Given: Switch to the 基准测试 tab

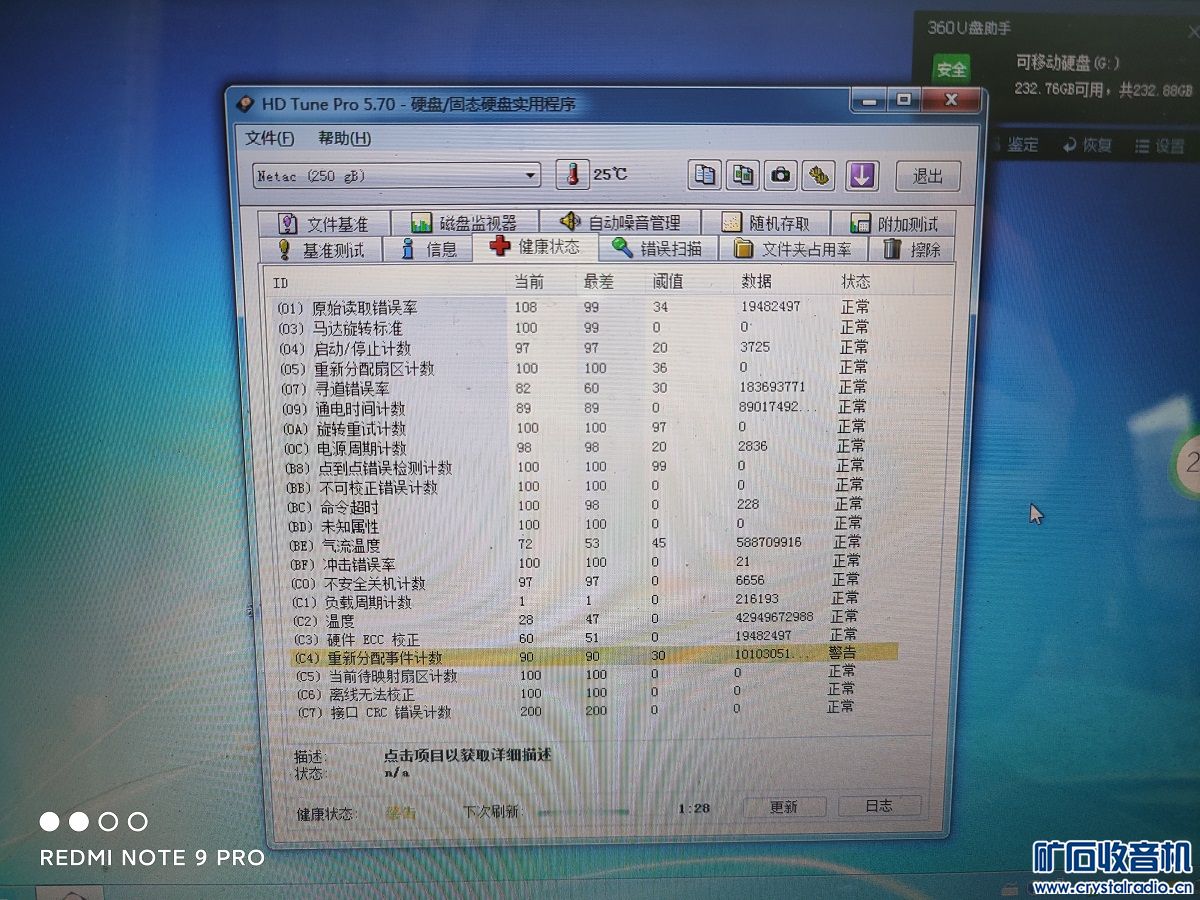Looking at the screenshot, I should pyautogui.click(x=322, y=249).
